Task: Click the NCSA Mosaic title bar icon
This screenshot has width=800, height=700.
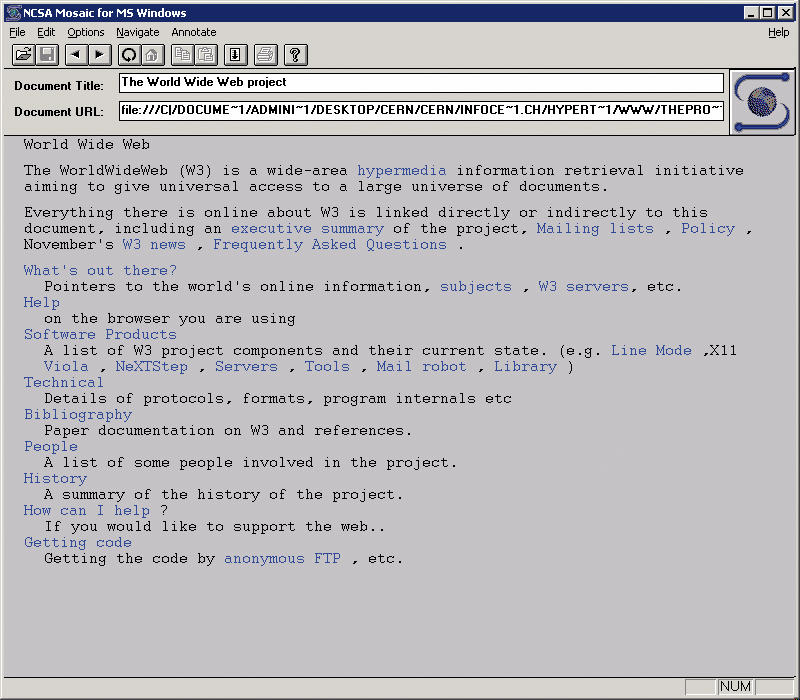Action: [x=13, y=13]
